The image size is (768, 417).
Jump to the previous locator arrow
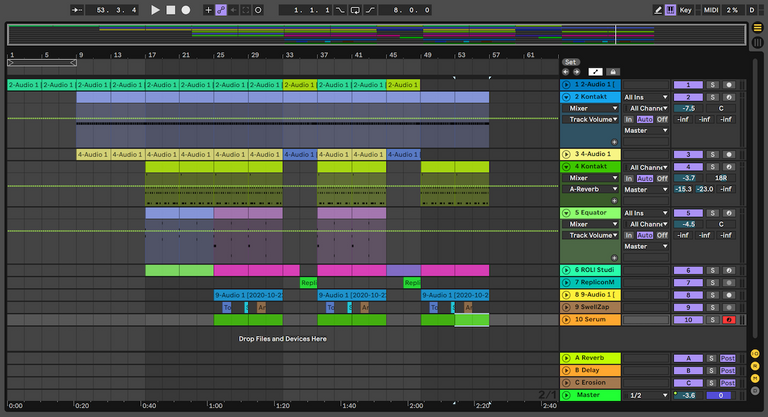coord(565,72)
